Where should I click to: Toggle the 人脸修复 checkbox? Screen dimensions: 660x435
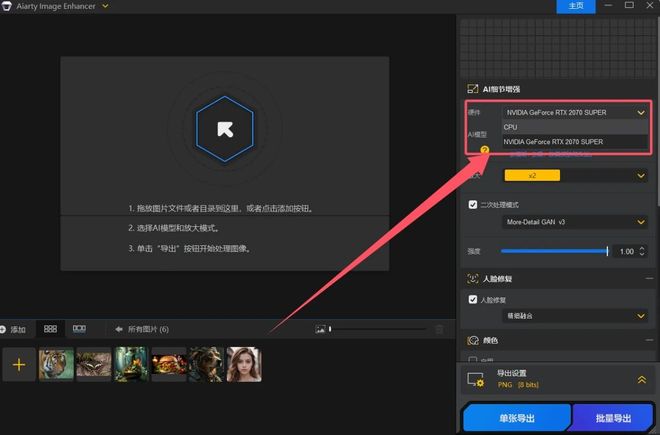[x=473, y=299]
